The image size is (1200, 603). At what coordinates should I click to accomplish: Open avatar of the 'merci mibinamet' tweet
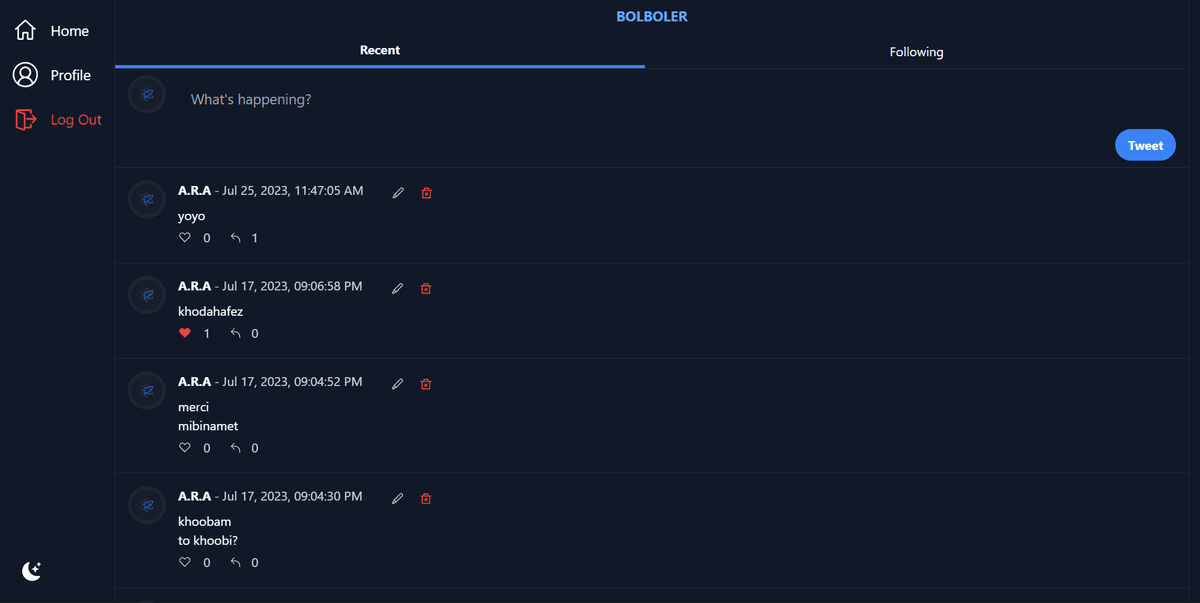click(147, 390)
